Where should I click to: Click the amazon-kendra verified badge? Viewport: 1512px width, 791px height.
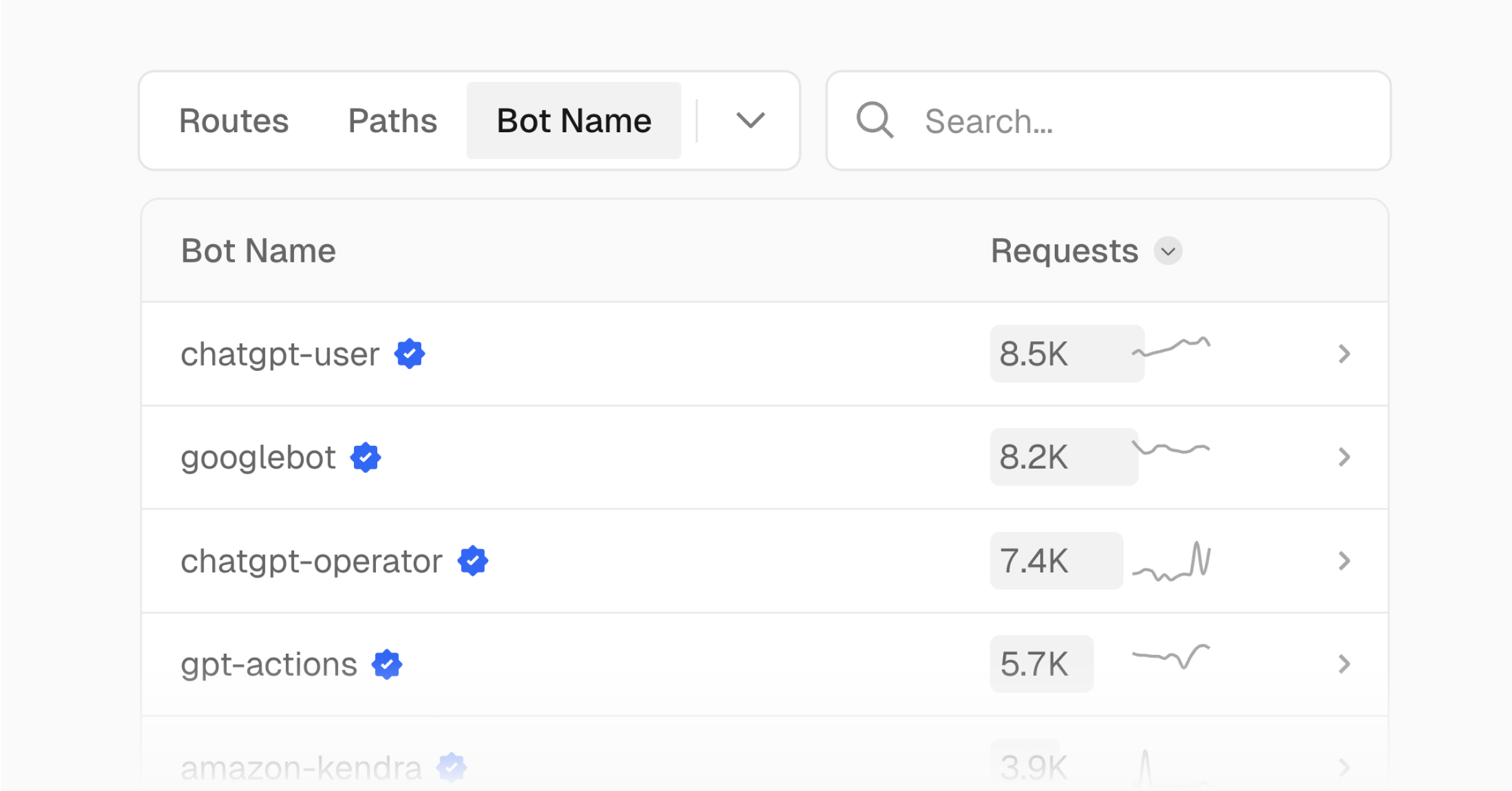pos(452,767)
